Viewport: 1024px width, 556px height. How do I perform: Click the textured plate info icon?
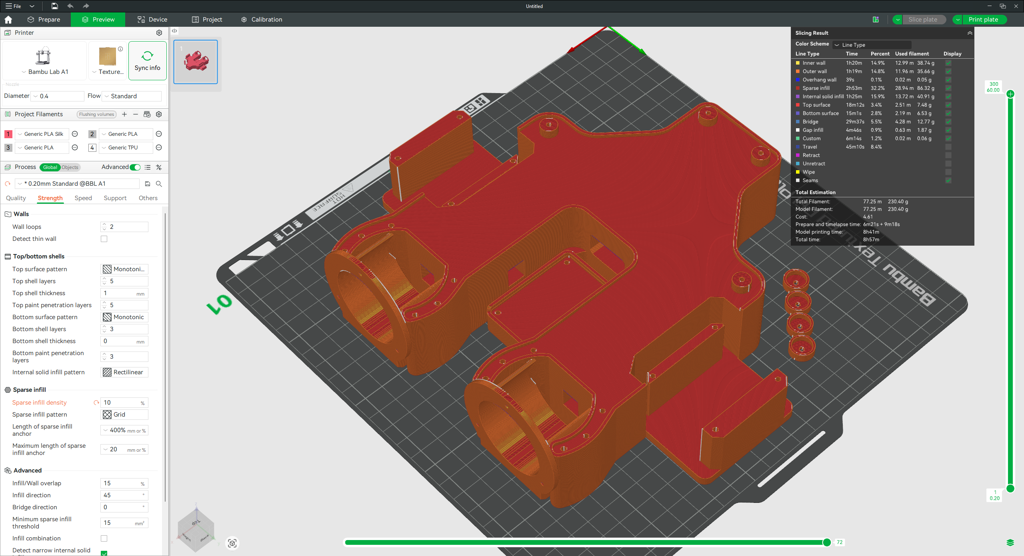coord(120,49)
